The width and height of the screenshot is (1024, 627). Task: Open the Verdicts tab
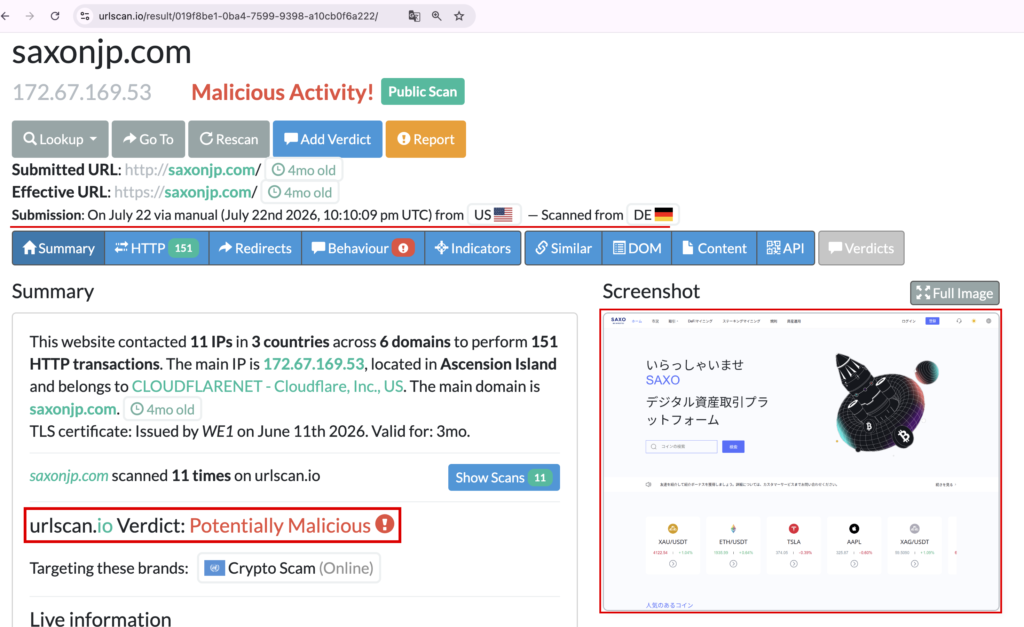pos(861,248)
